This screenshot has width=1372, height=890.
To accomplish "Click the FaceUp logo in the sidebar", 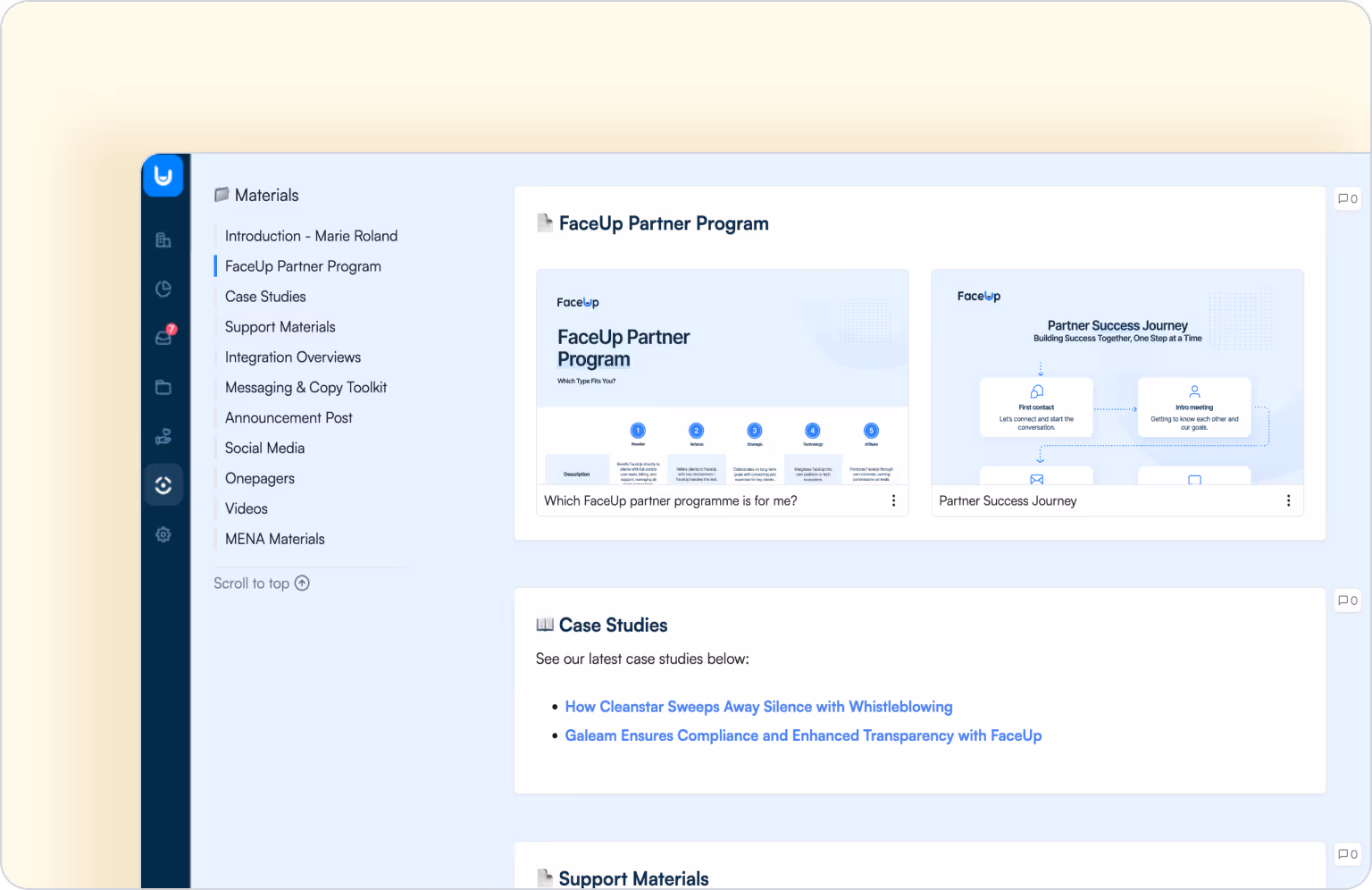I will click(x=163, y=176).
